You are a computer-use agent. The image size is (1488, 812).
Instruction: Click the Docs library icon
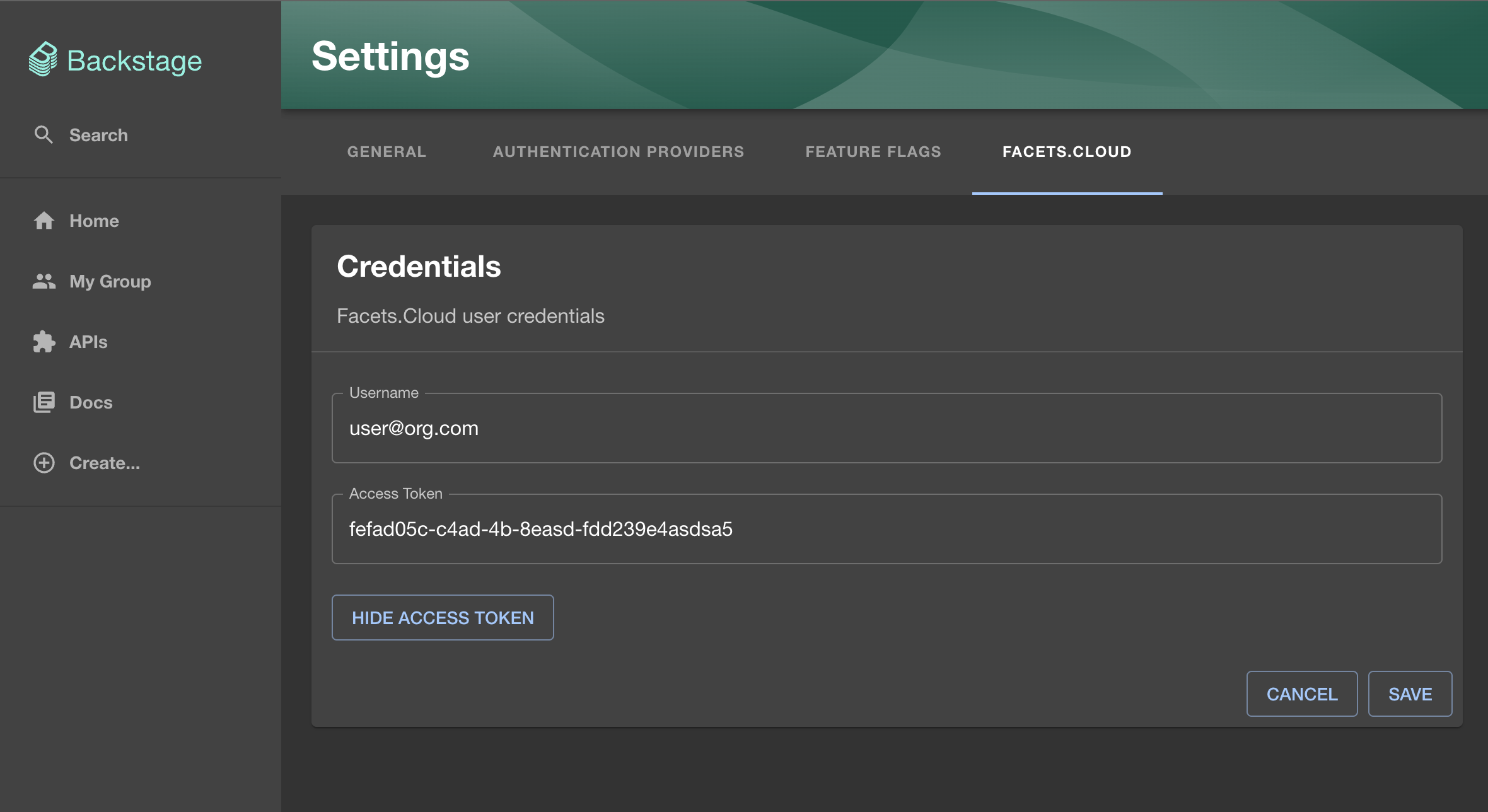pyautogui.click(x=44, y=402)
